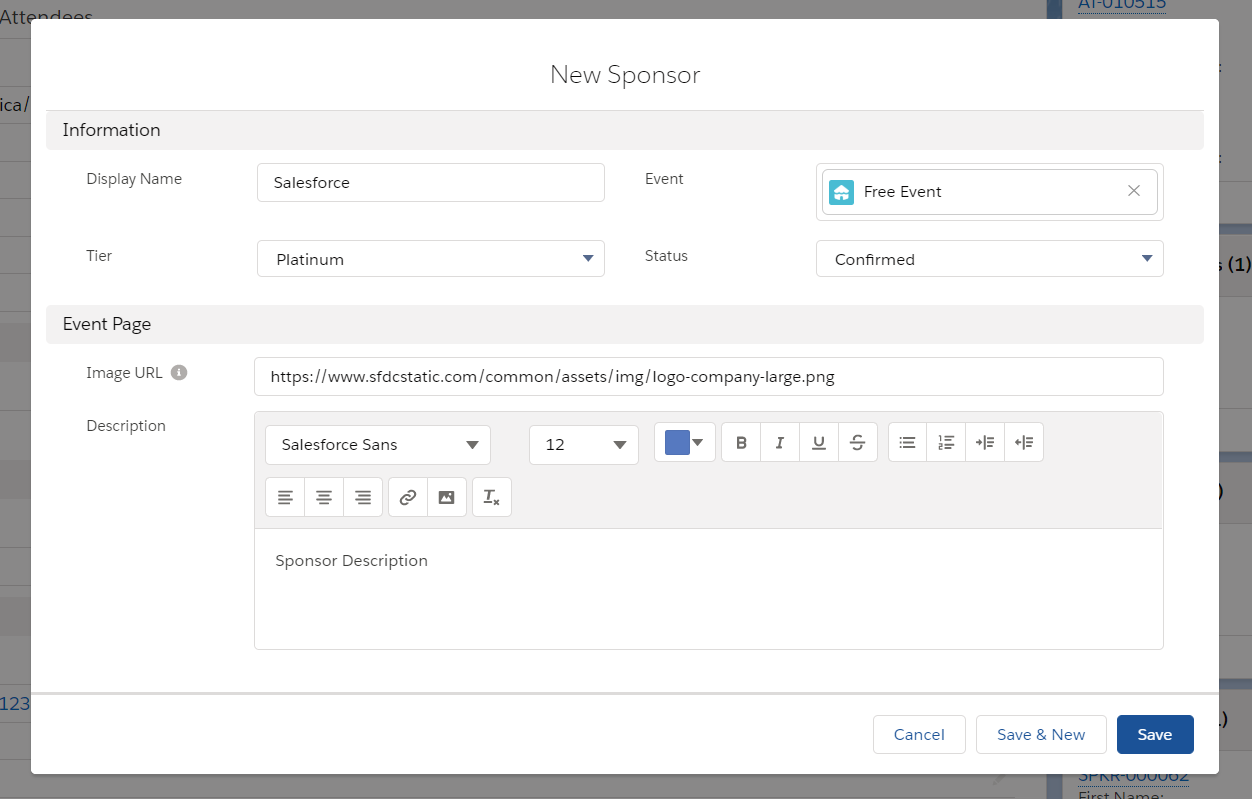1252x799 pixels.
Task: Open the Tier Platinum dropdown
Action: tap(431, 259)
